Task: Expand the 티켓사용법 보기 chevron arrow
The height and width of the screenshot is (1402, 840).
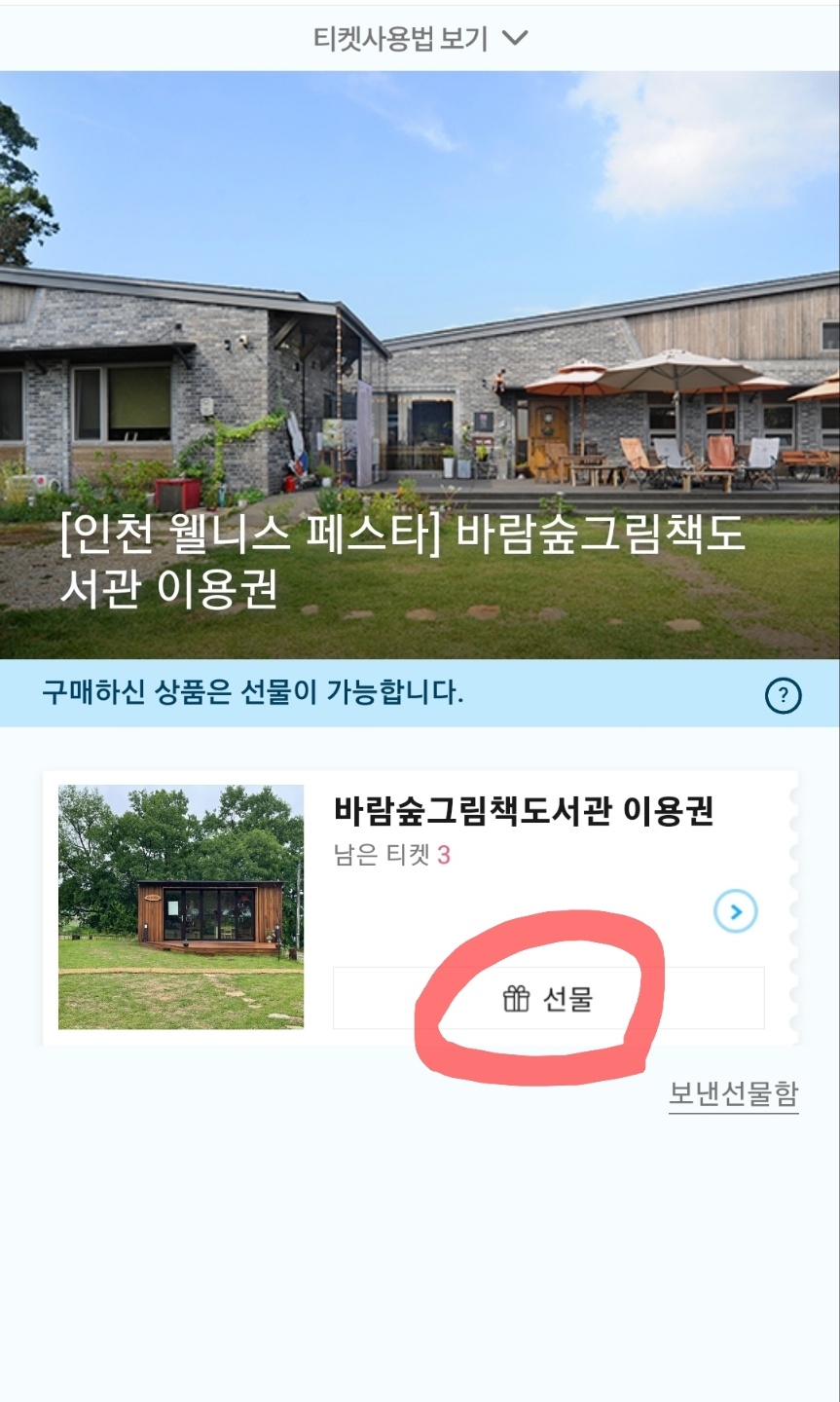Action: pyautogui.click(x=514, y=38)
